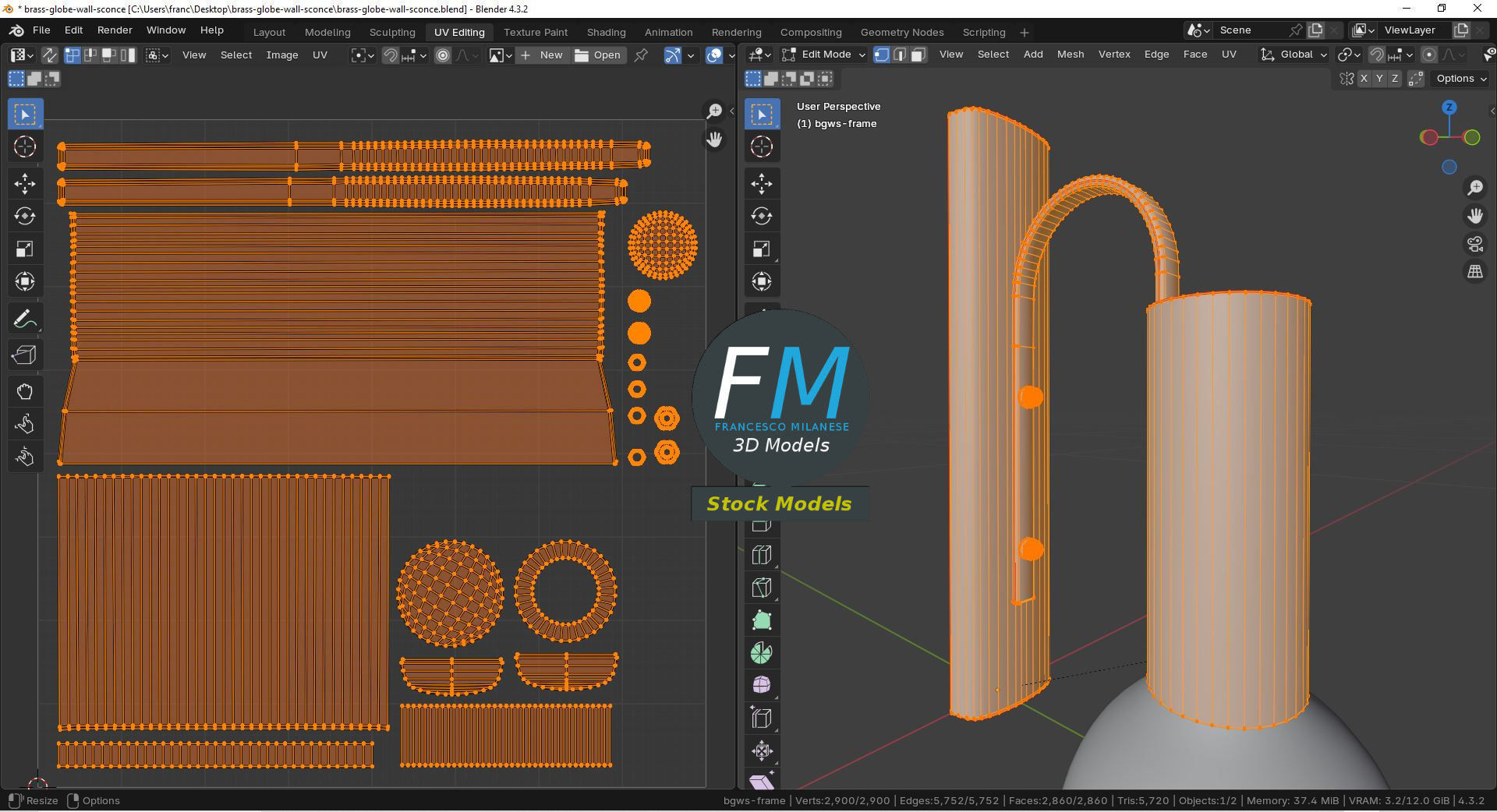This screenshot has width=1497, height=812.
Task: Click the Open image button
Action: 598,55
